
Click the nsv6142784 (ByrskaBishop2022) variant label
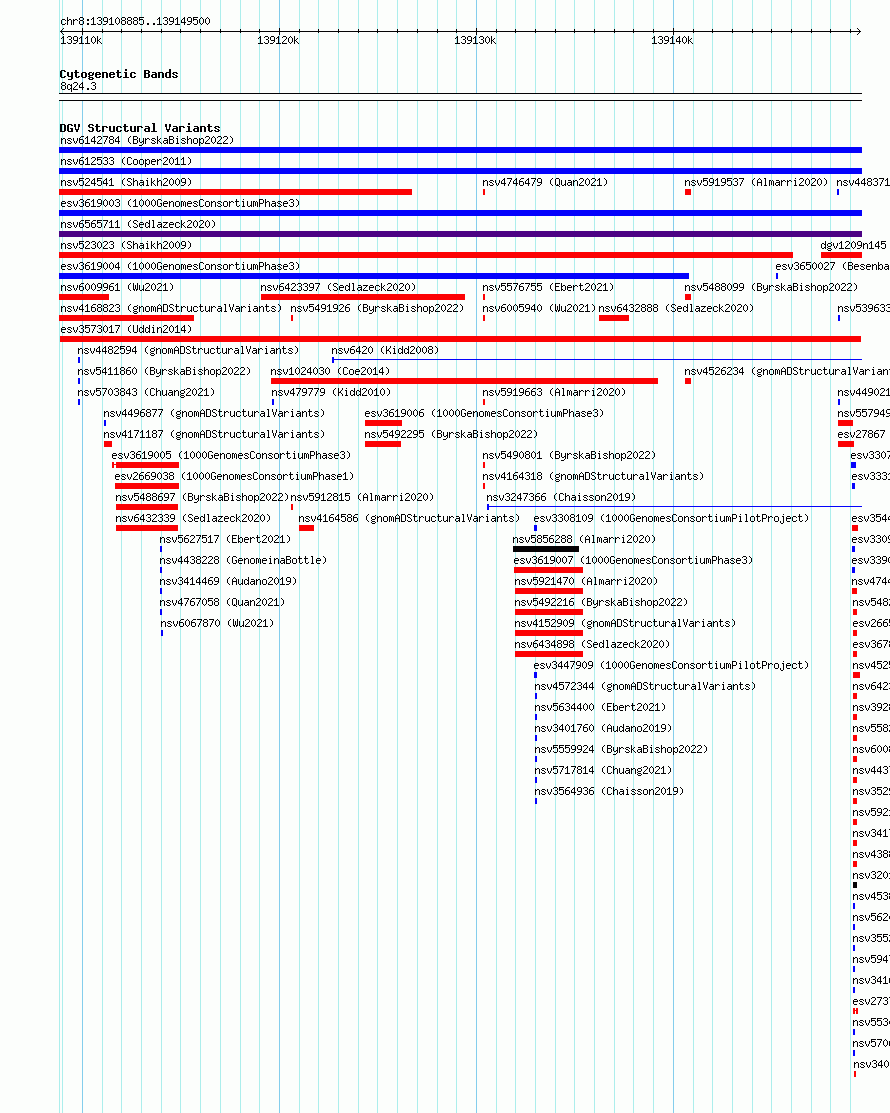[147, 141]
